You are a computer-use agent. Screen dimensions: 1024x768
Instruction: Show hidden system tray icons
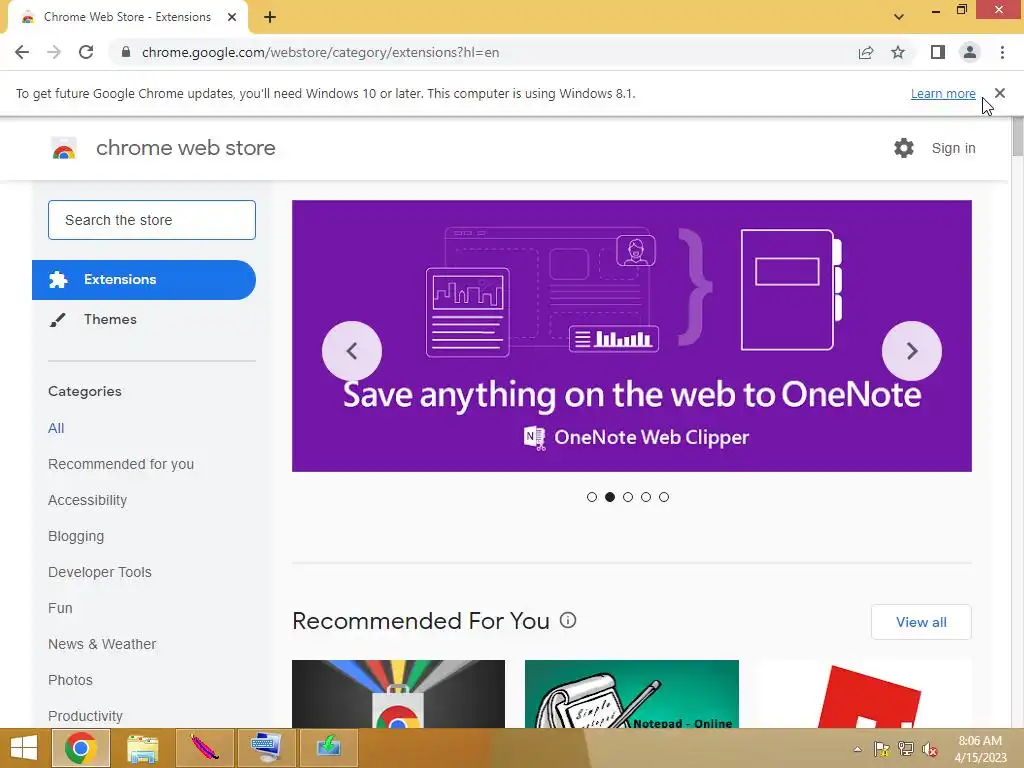pos(857,750)
